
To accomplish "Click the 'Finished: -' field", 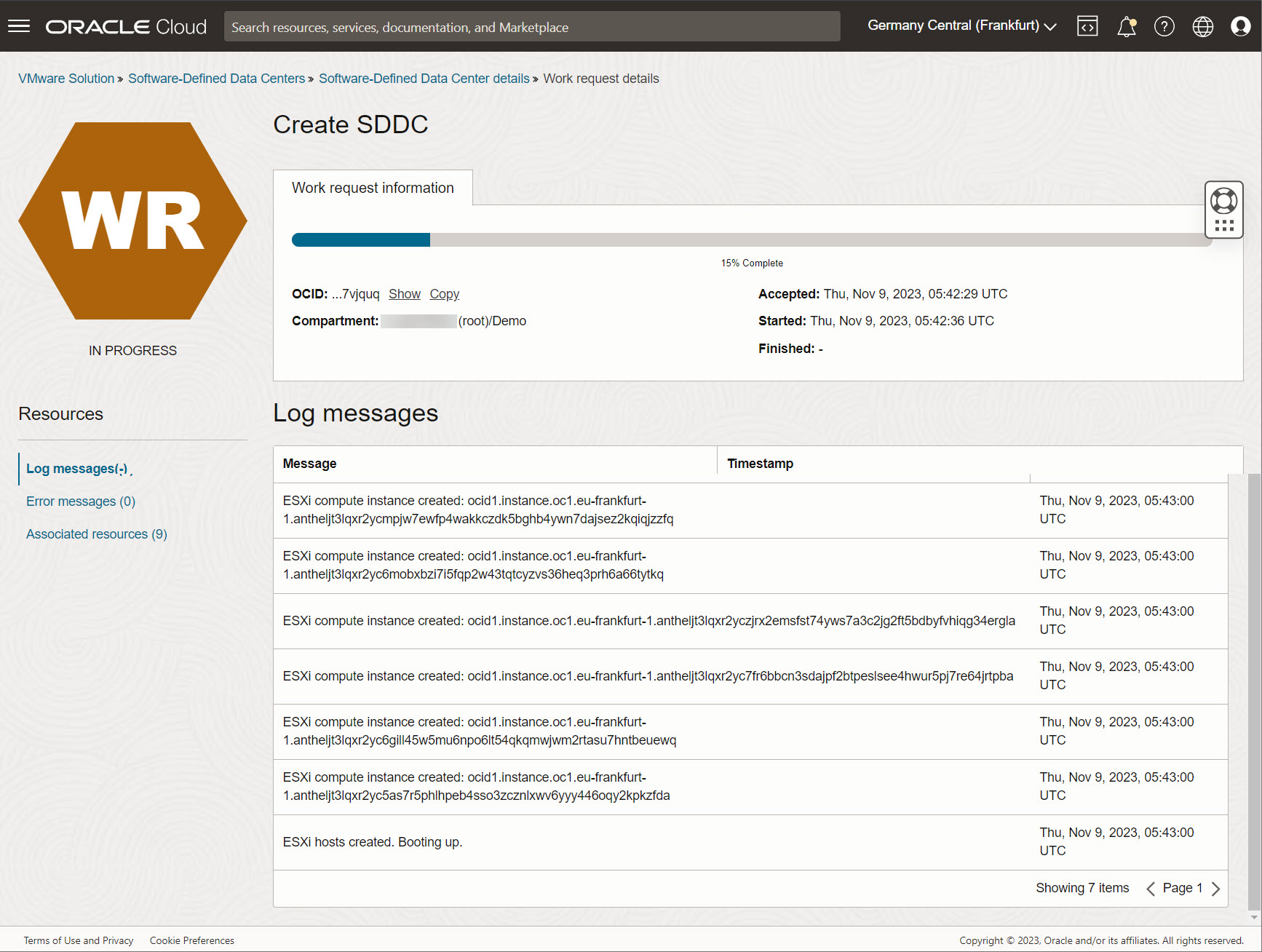I will click(x=790, y=349).
